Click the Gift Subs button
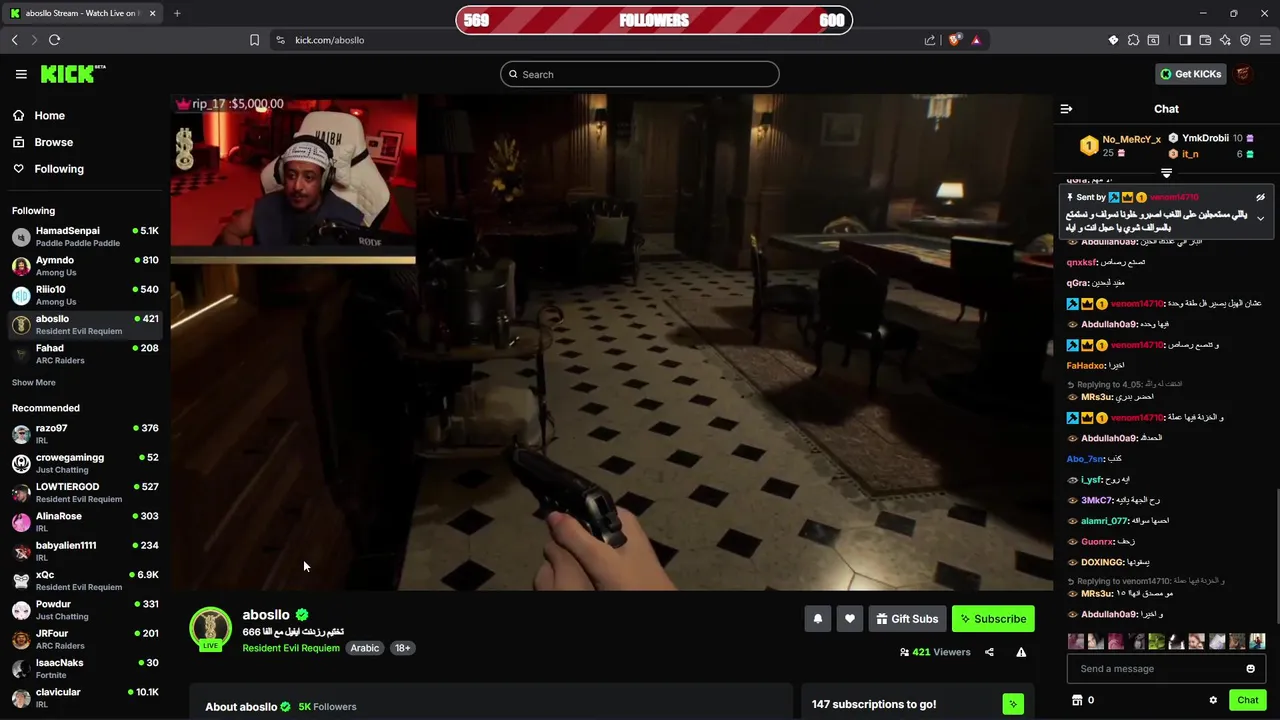Screen dimensions: 1280x720 (x=907, y=619)
